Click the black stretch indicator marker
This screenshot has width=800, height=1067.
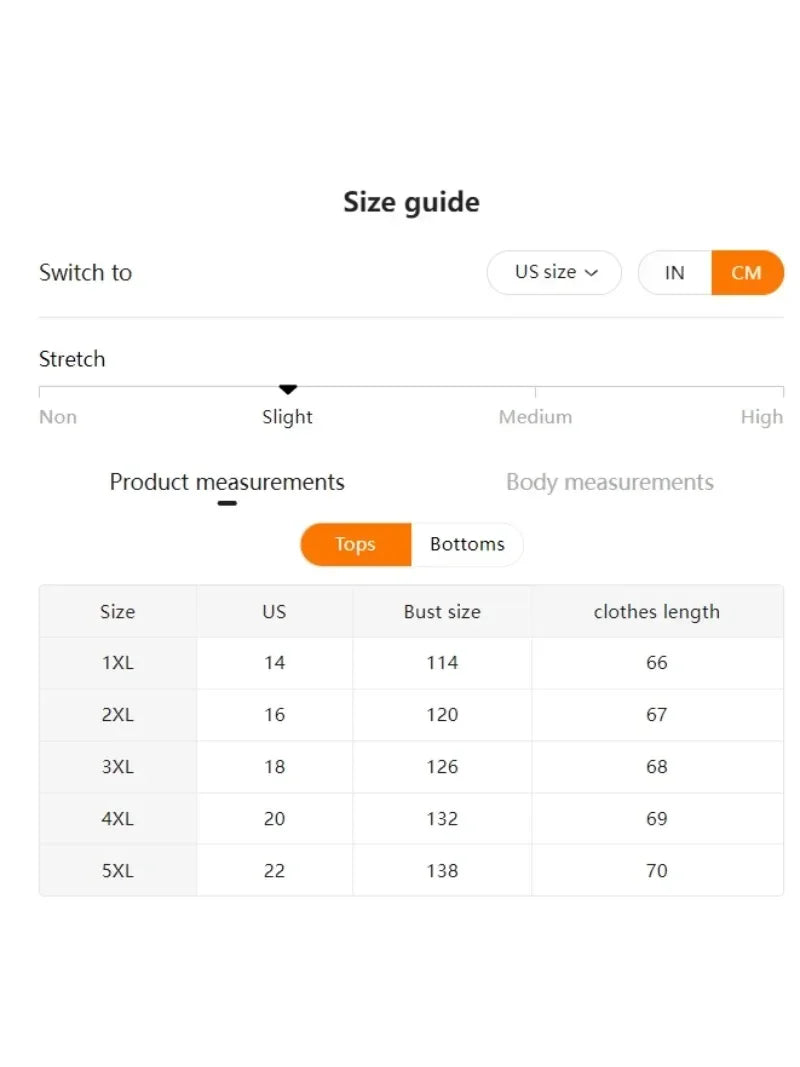[x=288, y=389]
